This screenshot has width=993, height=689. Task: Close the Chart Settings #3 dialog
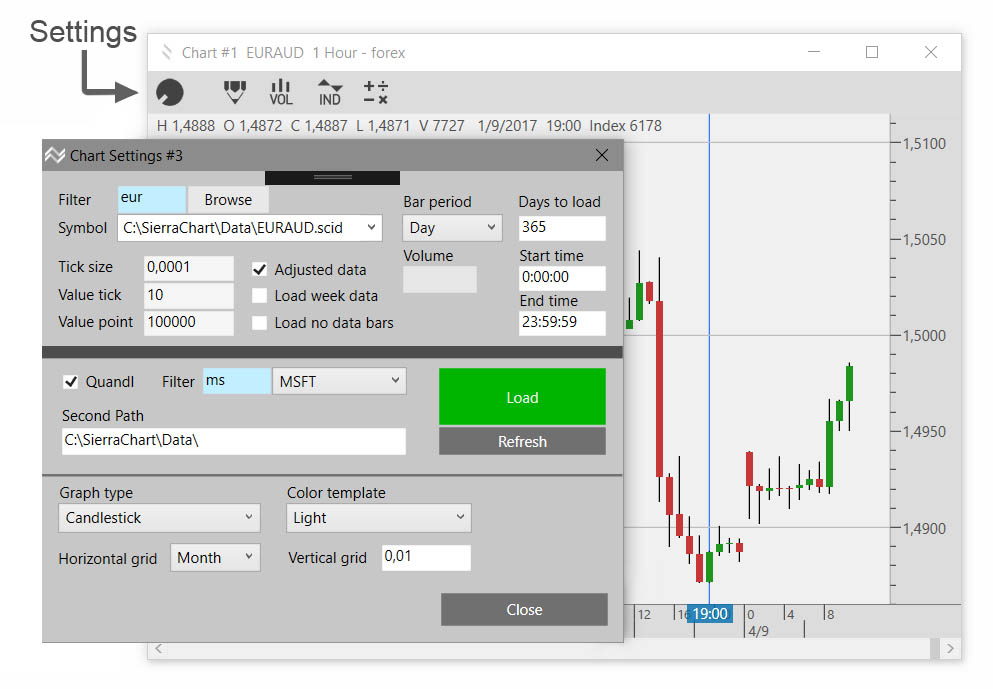(x=601, y=155)
